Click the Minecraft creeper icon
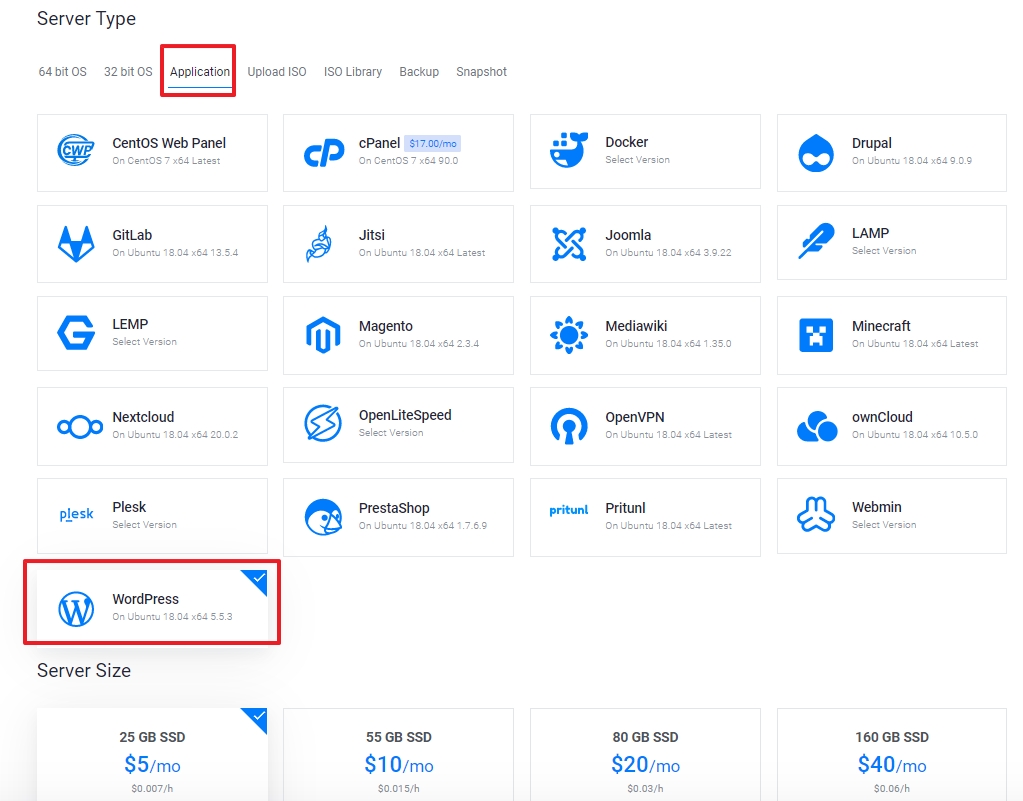Image resolution: width=1023 pixels, height=801 pixels. pyautogui.click(x=816, y=335)
